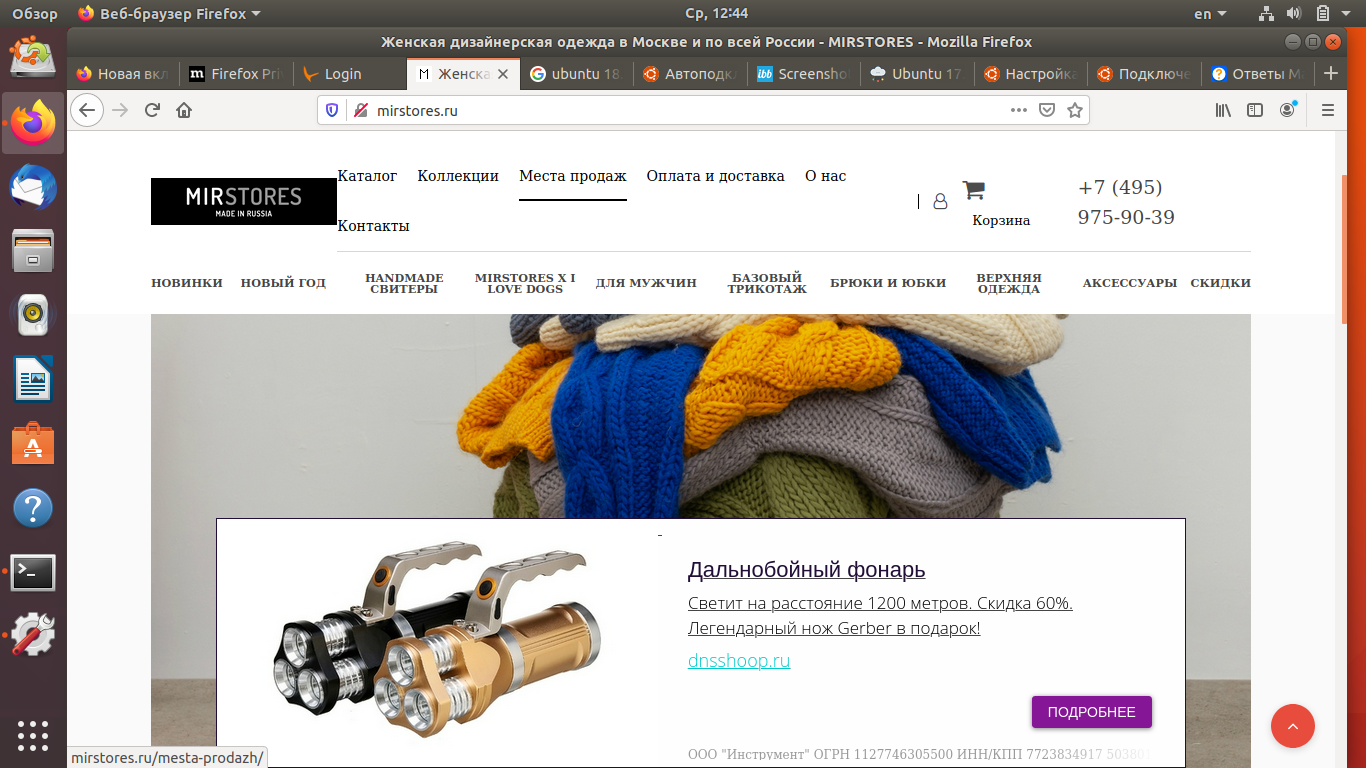Expand the page actions three-dot menu

[x=1019, y=110]
